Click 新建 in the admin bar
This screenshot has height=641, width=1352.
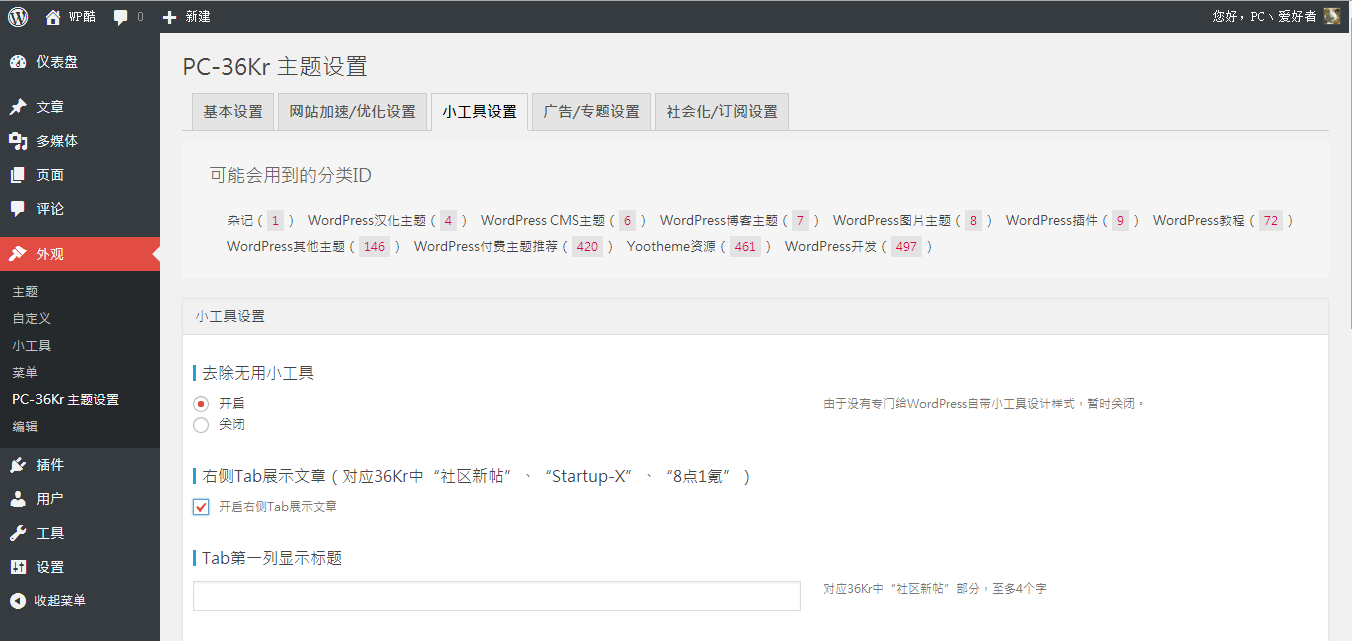pos(198,17)
